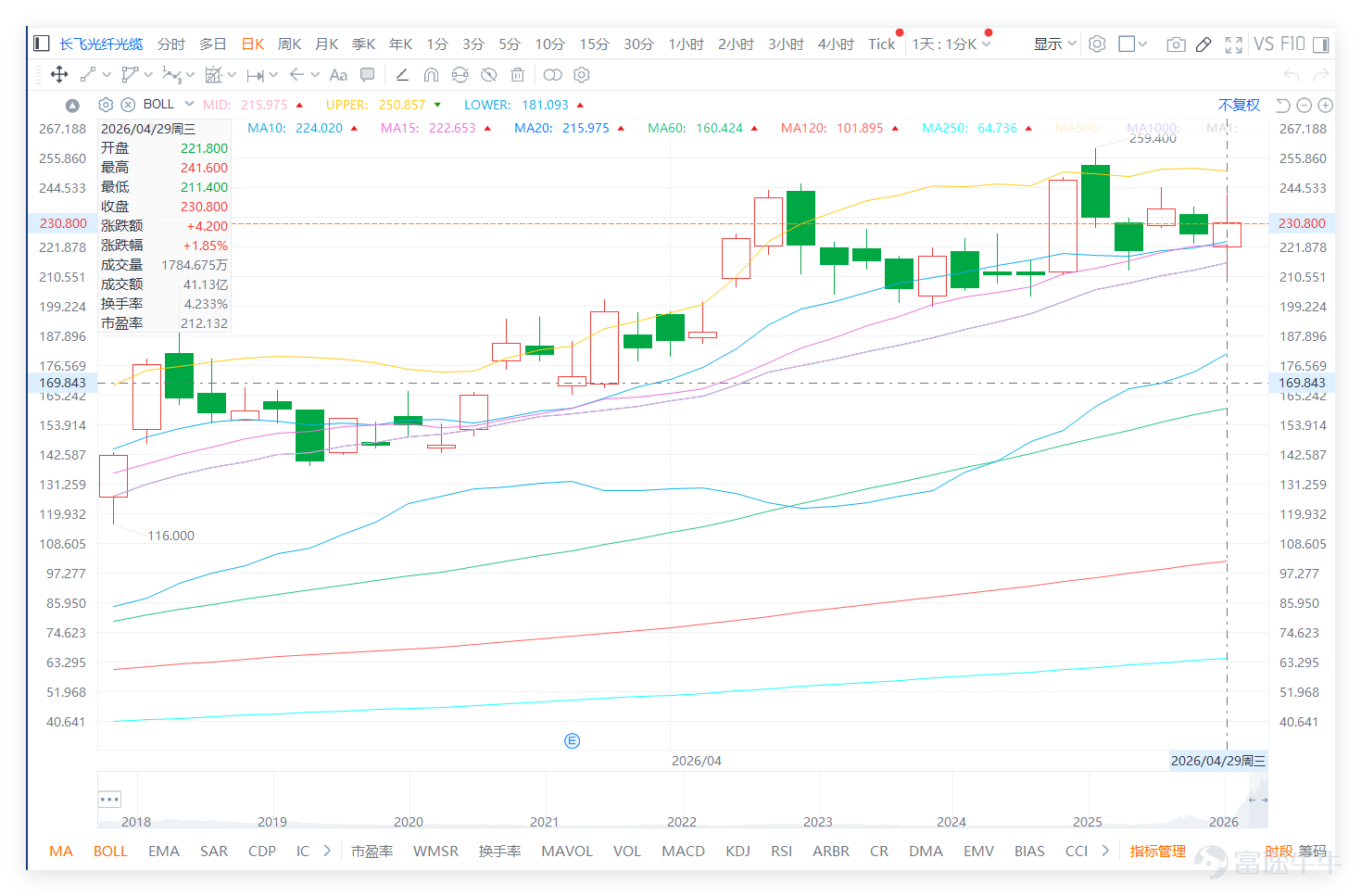Toggle the BOLL main indicator

pos(110,851)
